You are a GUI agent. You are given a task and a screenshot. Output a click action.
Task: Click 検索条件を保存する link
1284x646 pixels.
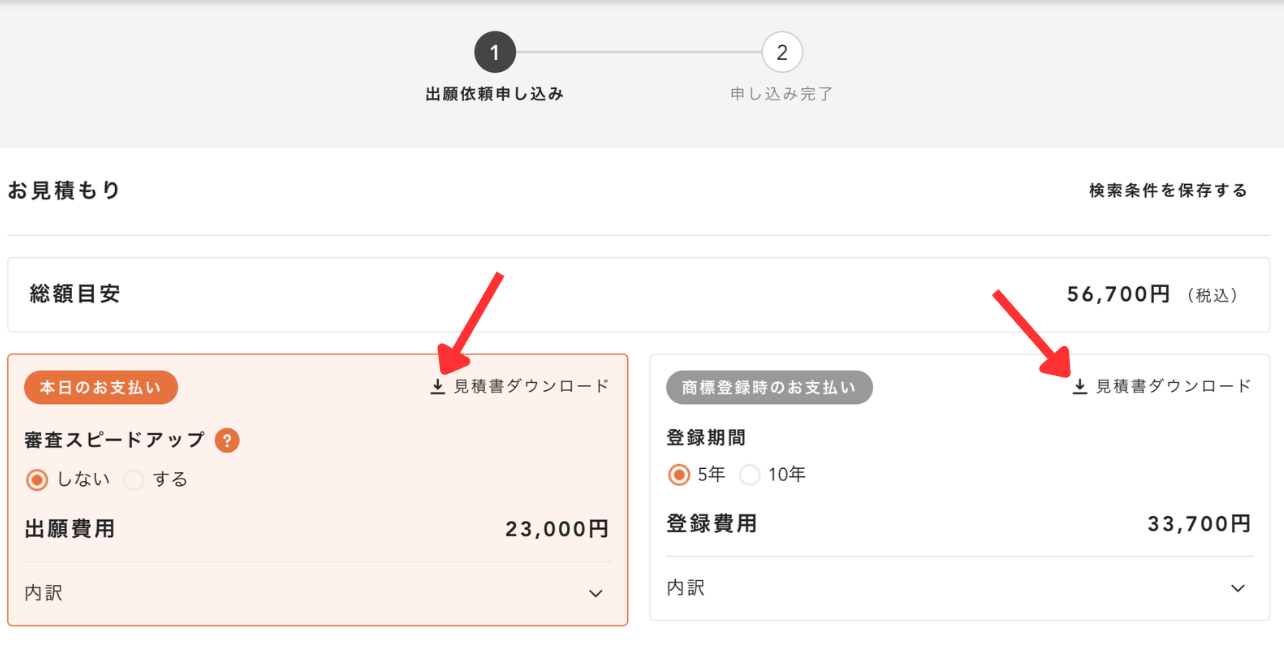point(1168,191)
